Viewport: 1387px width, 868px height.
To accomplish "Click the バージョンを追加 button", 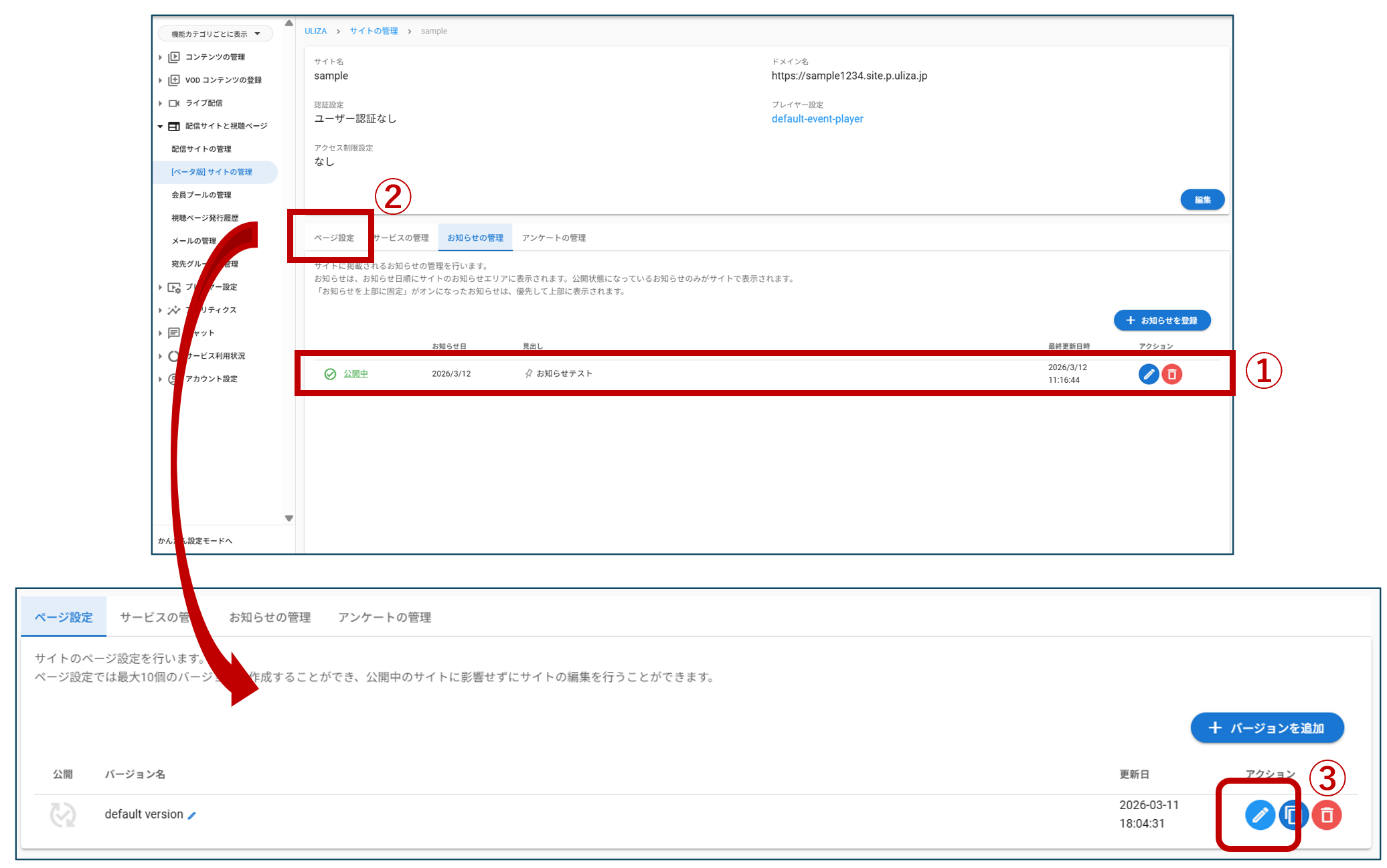I will (x=1267, y=727).
